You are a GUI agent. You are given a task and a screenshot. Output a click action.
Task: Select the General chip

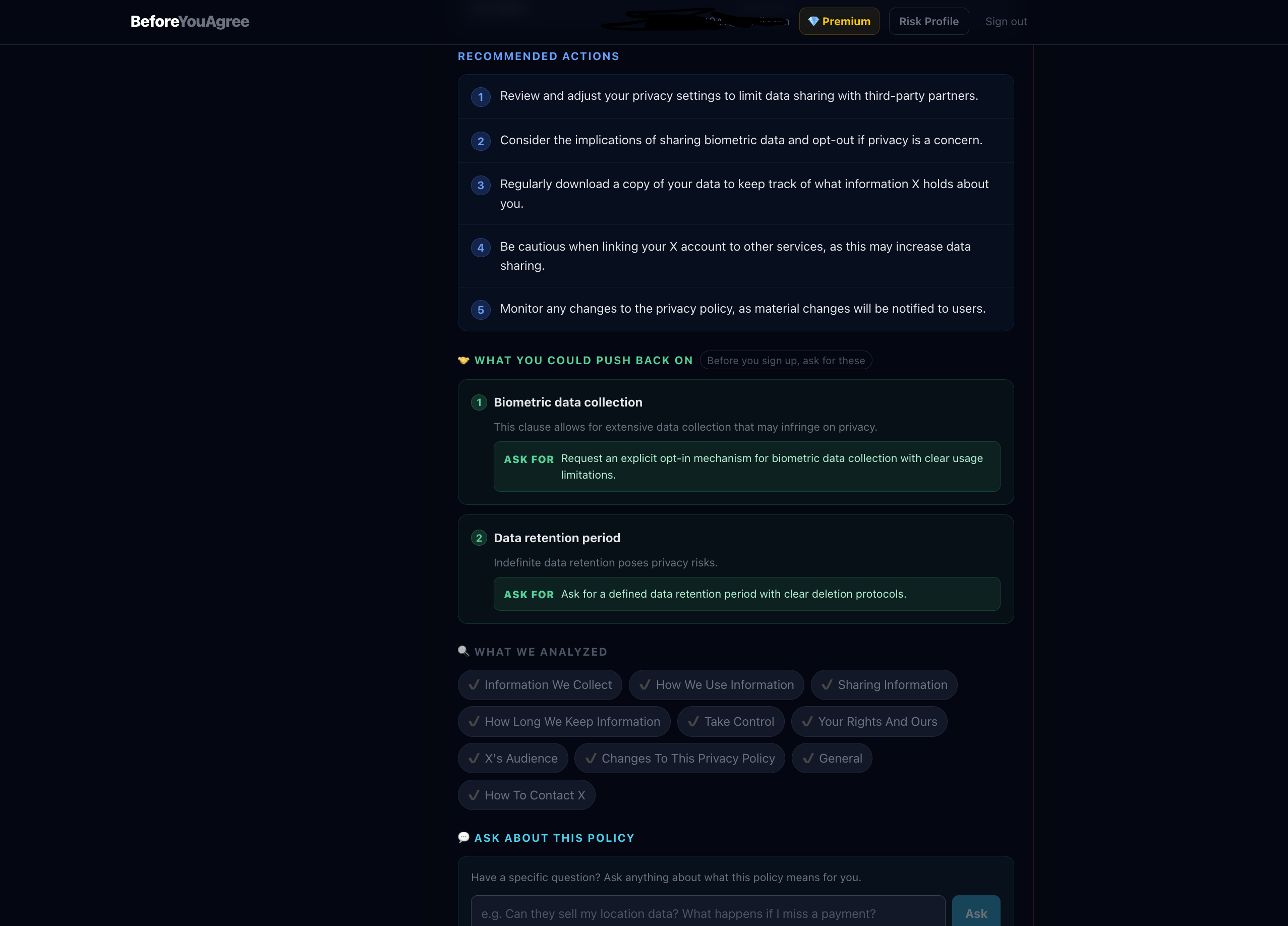pyautogui.click(x=832, y=759)
